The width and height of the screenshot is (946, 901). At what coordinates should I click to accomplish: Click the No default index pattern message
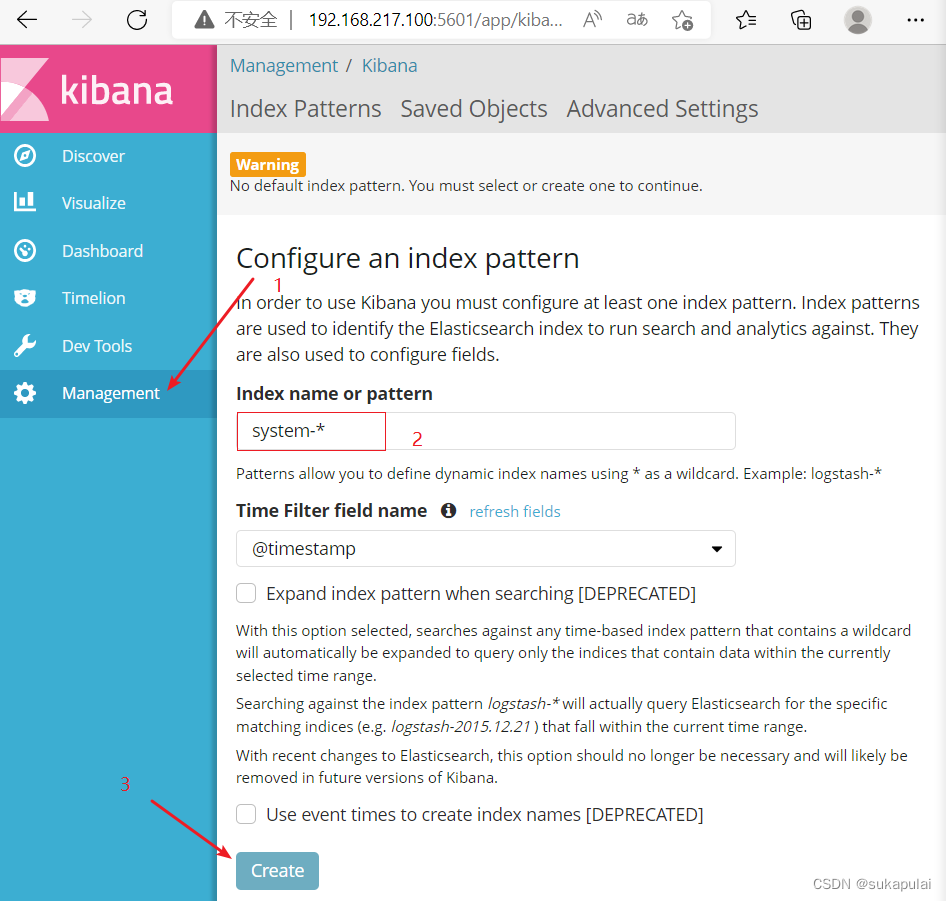(x=466, y=186)
